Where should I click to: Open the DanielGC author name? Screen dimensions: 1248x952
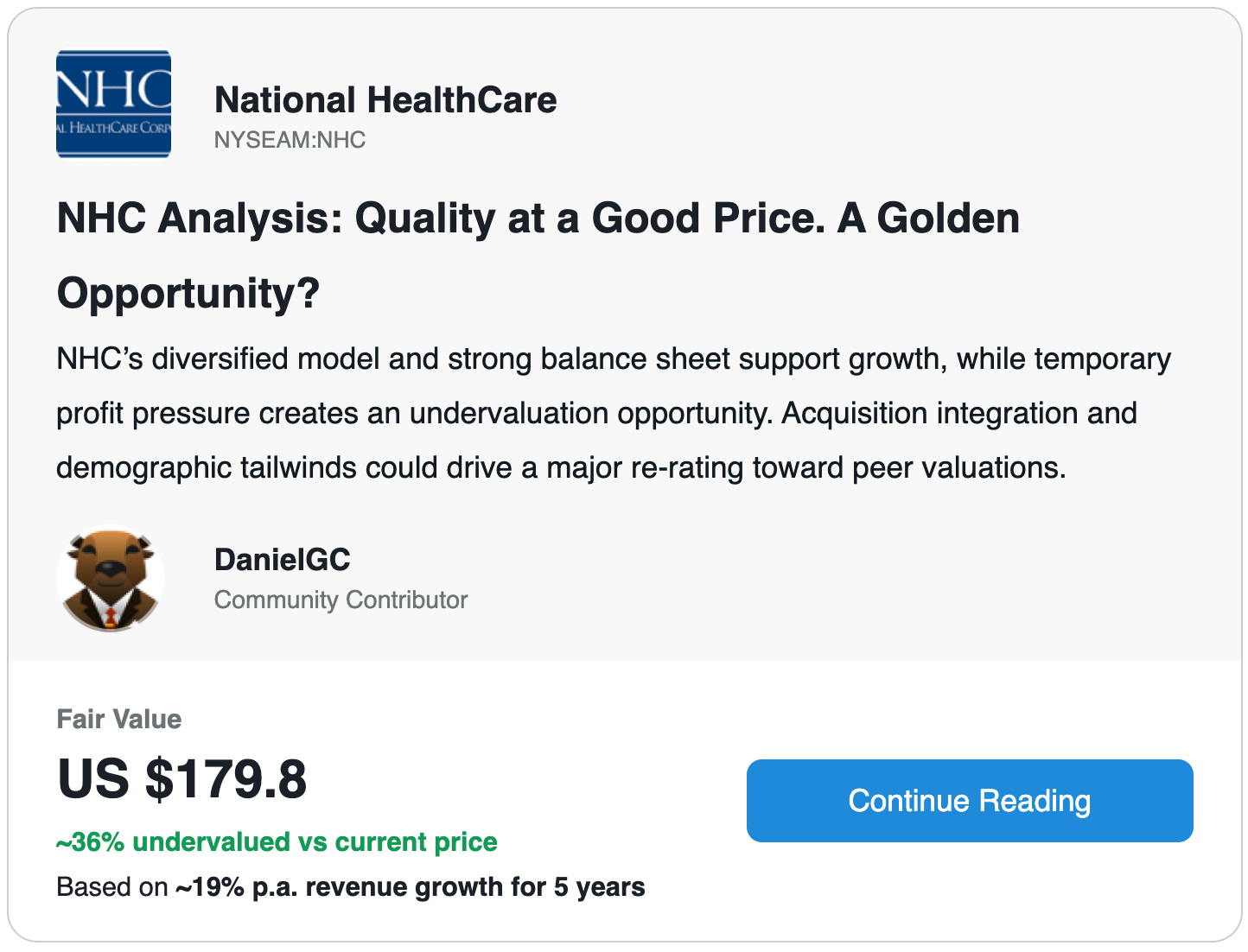coord(282,560)
